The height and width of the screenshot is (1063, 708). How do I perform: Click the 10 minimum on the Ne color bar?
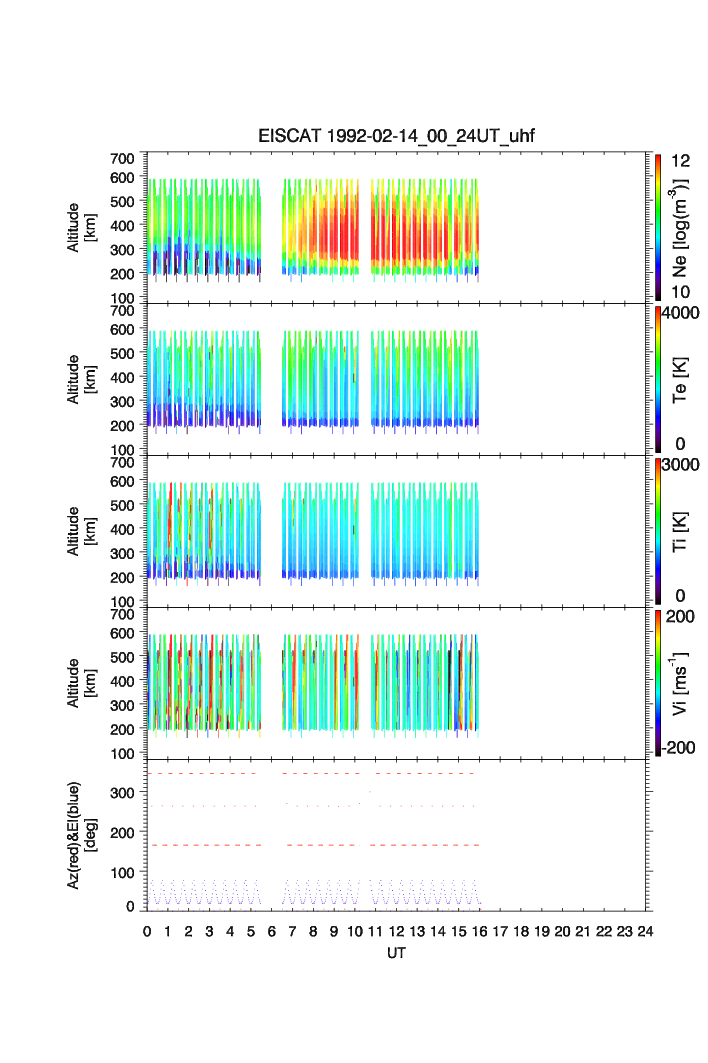(680, 292)
